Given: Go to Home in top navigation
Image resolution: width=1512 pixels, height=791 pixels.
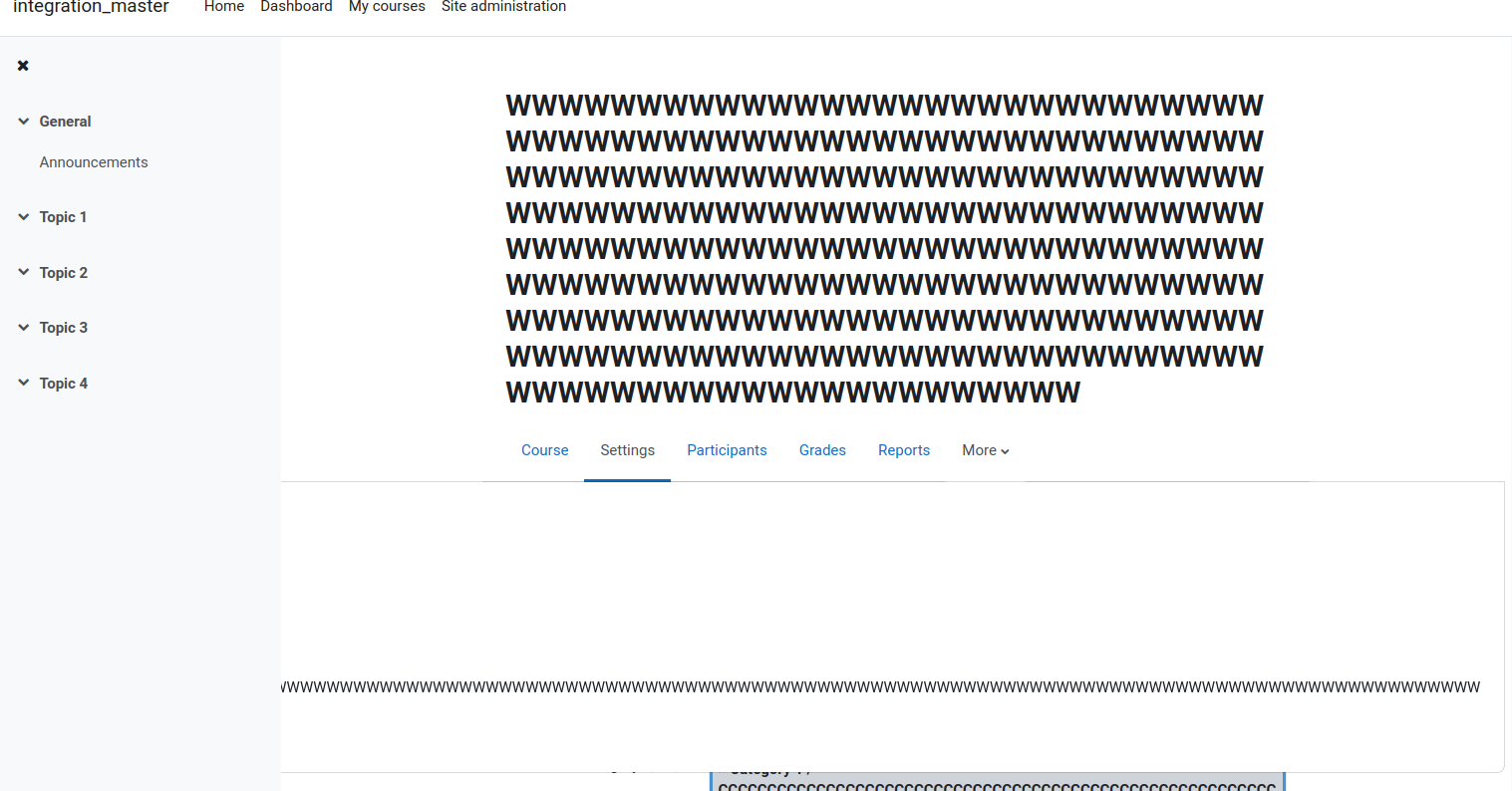Looking at the screenshot, I should click(x=224, y=7).
